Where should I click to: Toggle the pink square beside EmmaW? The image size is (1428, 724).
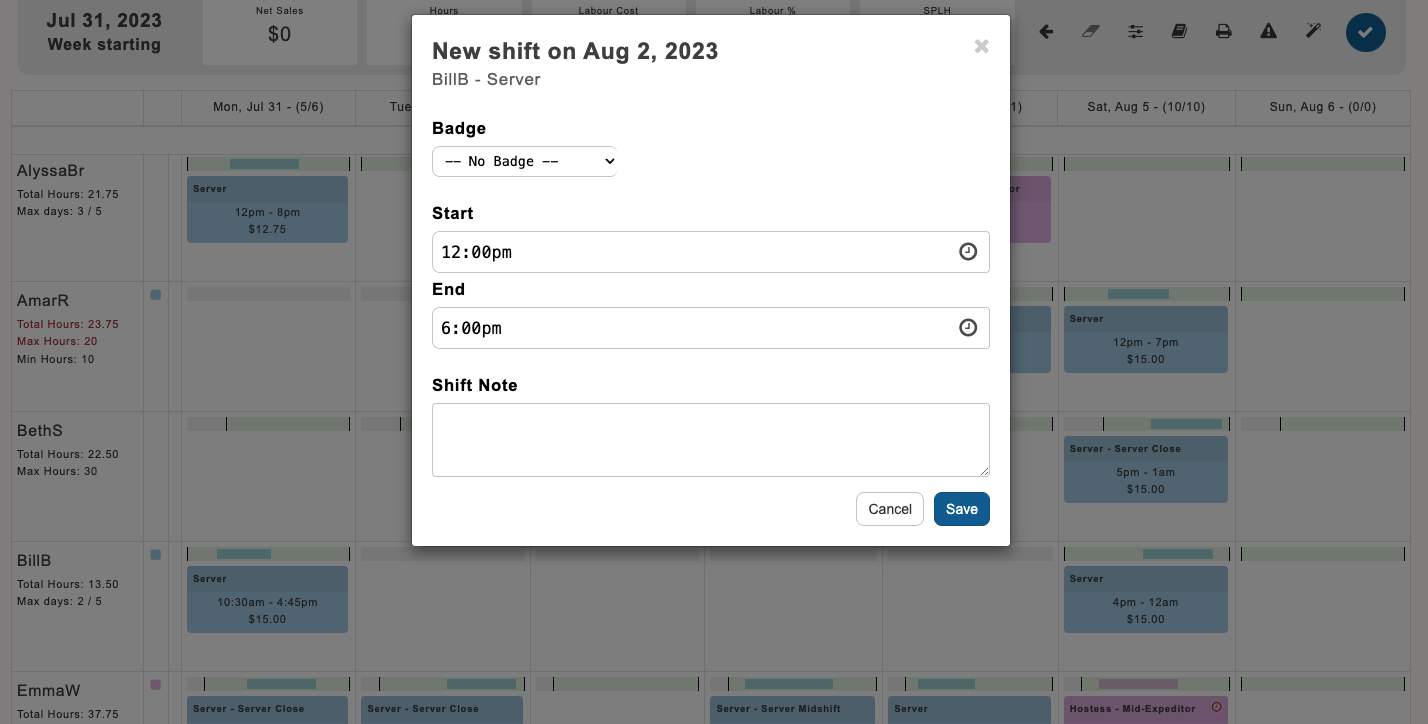coord(156,684)
